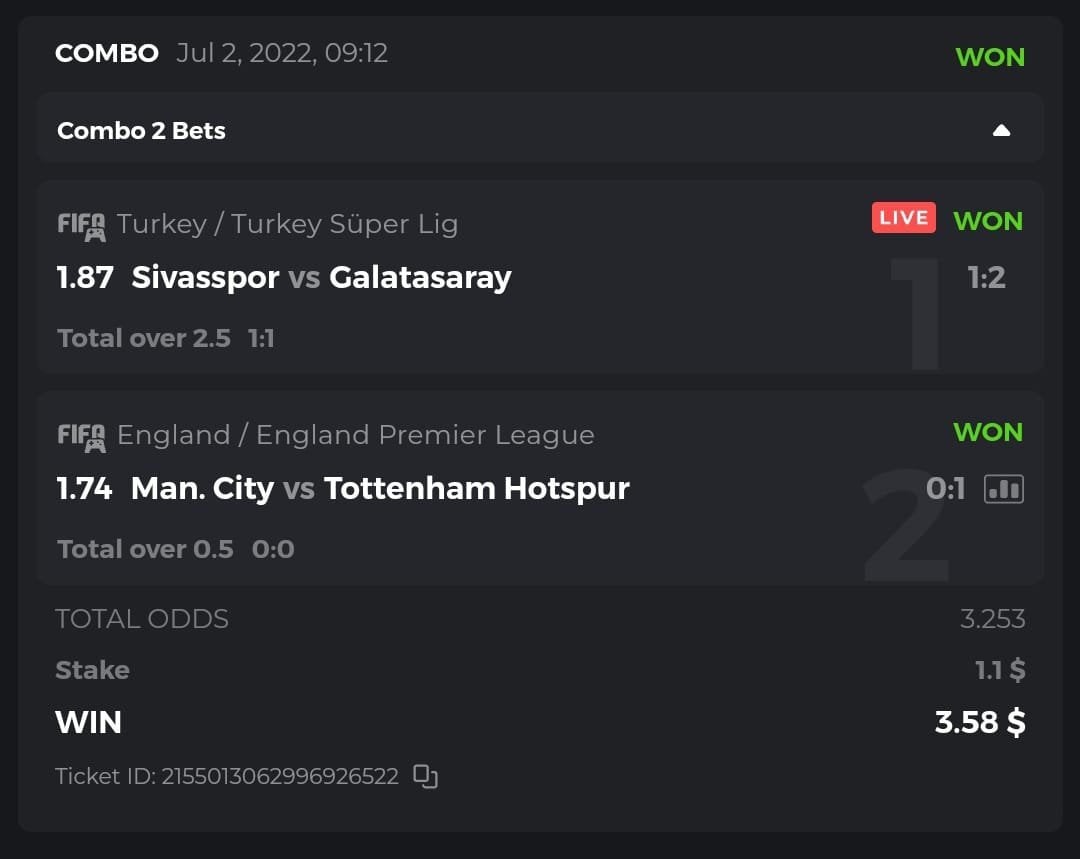Image resolution: width=1080 pixels, height=859 pixels.
Task: Click the 1:2 final score
Action: pos(986,277)
